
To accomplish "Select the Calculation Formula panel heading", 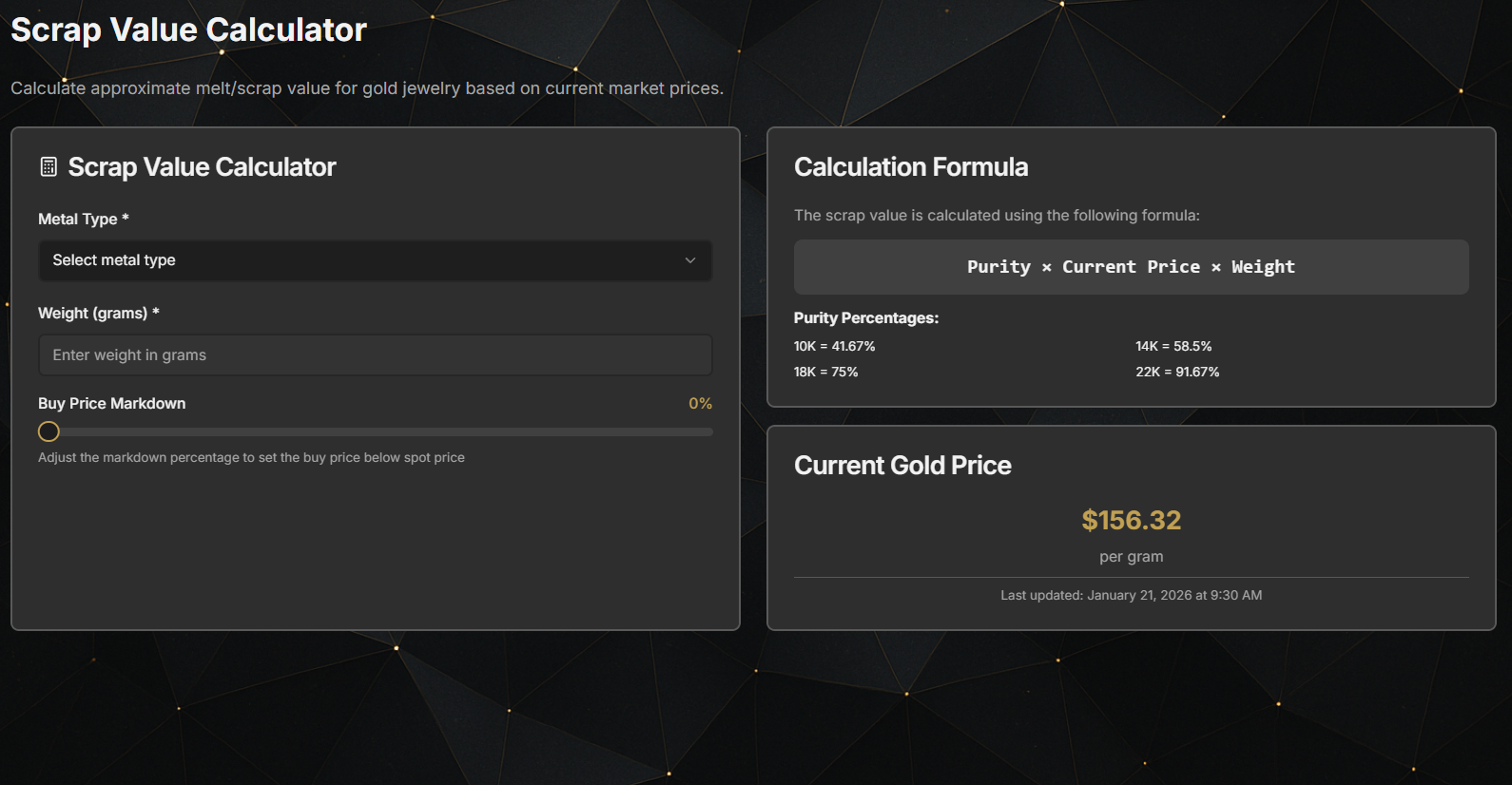I will tap(911, 166).
